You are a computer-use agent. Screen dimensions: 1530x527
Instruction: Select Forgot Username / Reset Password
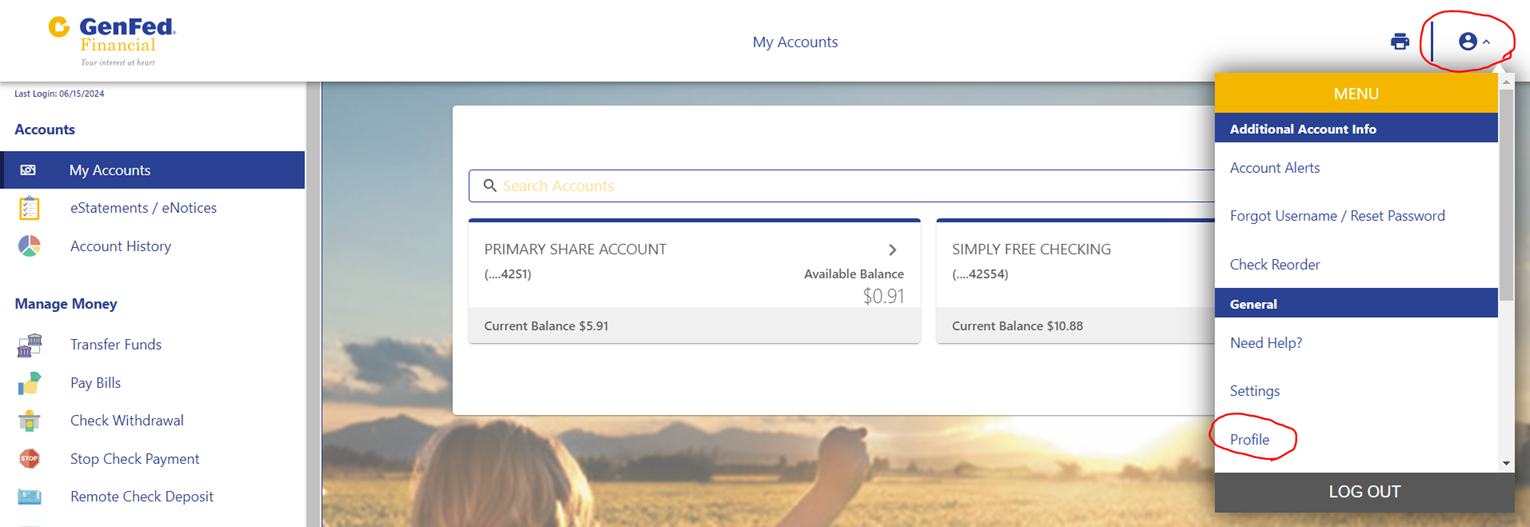click(x=1337, y=216)
